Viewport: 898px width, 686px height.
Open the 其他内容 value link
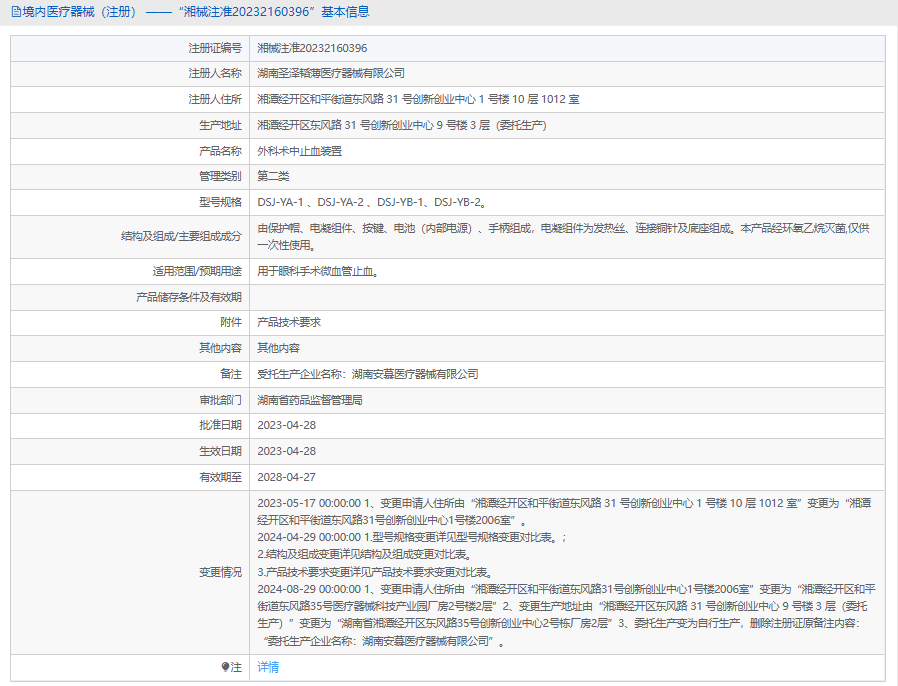[278, 348]
